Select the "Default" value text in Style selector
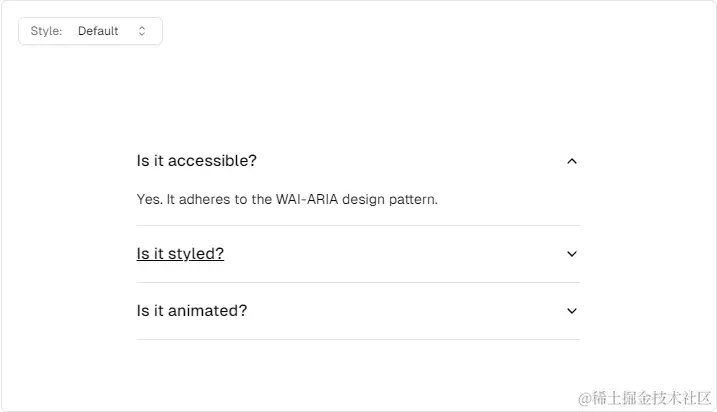 point(98,31)
